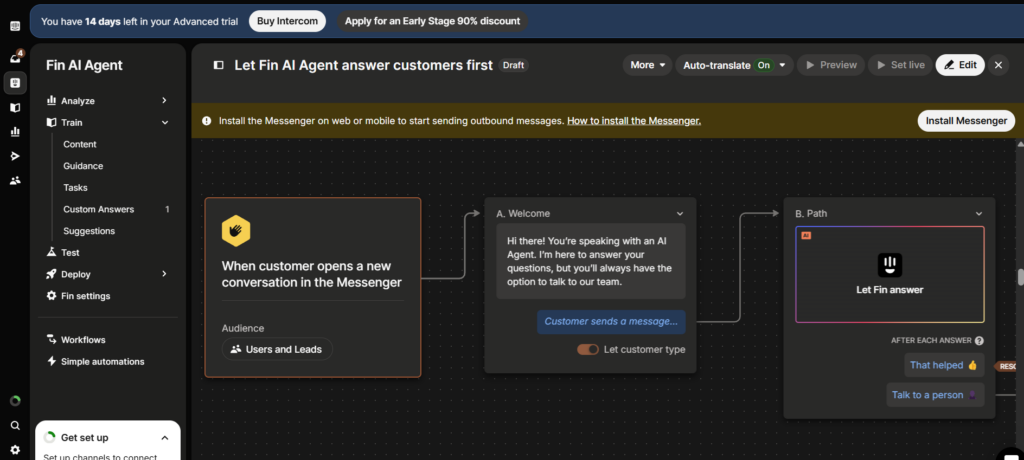Open the More dropdown menu
The height and width of the screenshot is (460, 1024).
pos(648,65)
